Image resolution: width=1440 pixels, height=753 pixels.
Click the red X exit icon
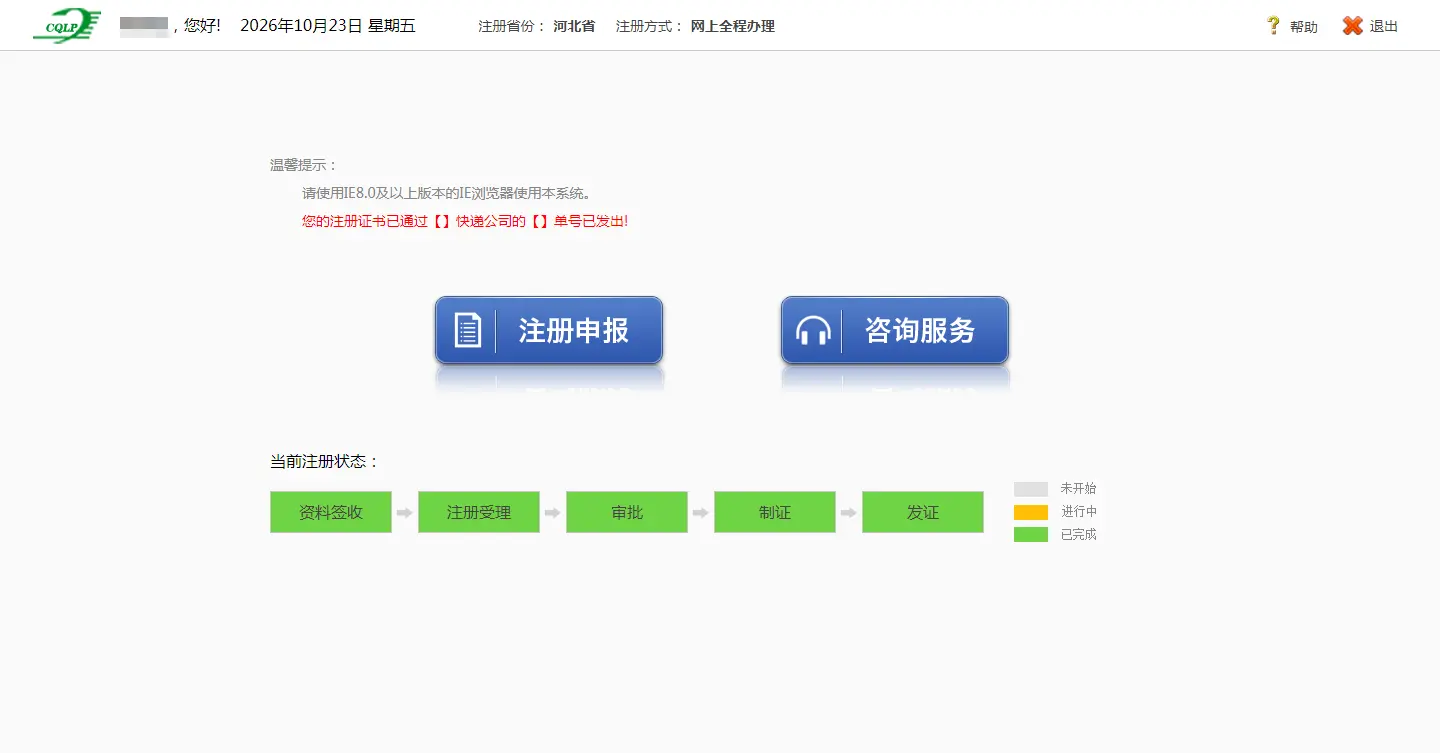1352,26
